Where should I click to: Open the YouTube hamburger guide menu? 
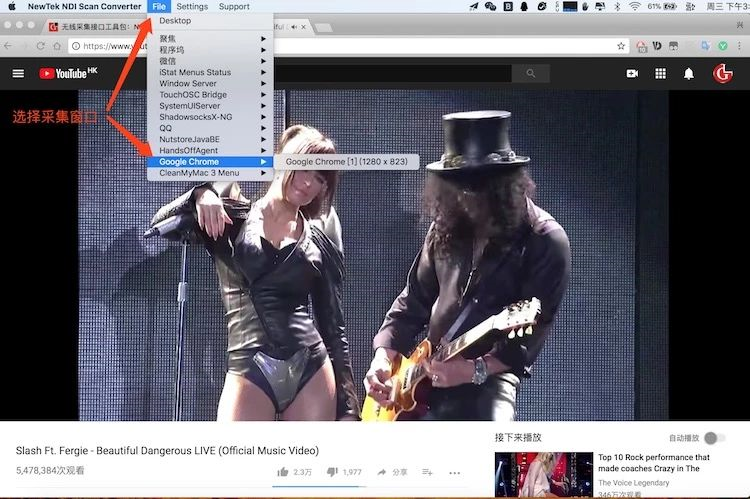tap(18, 73)
